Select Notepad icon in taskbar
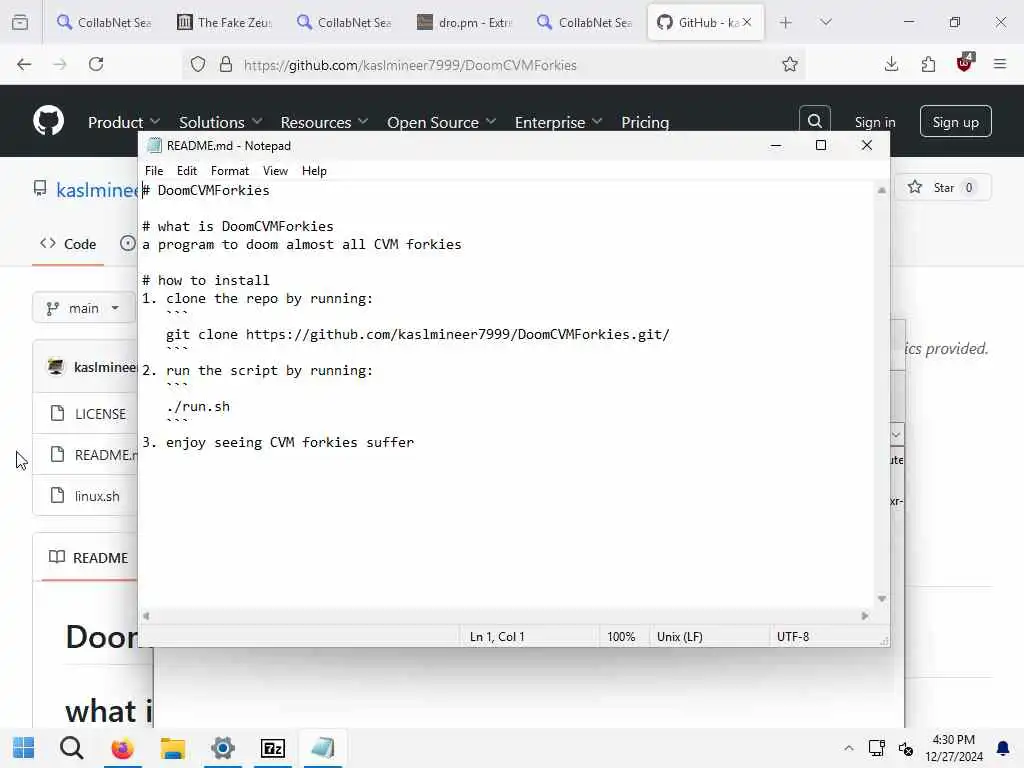The height and width of the screenshot is (768, 1024). pyautogui.click(x=323, y=748)
